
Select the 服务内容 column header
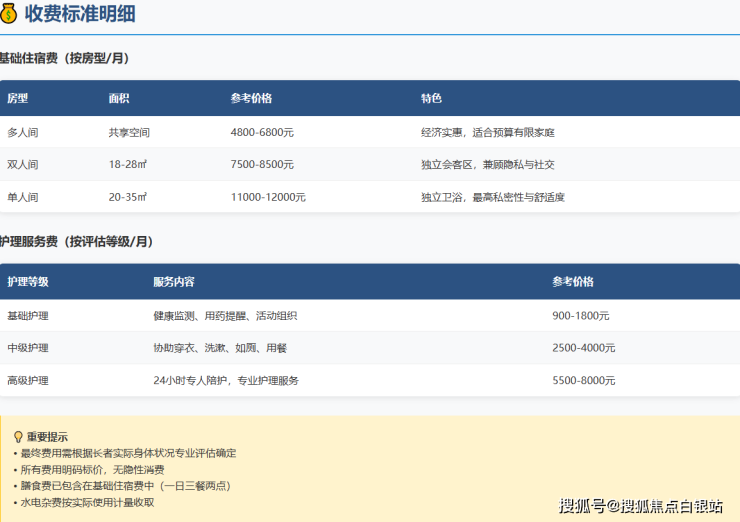pos(174,282)
